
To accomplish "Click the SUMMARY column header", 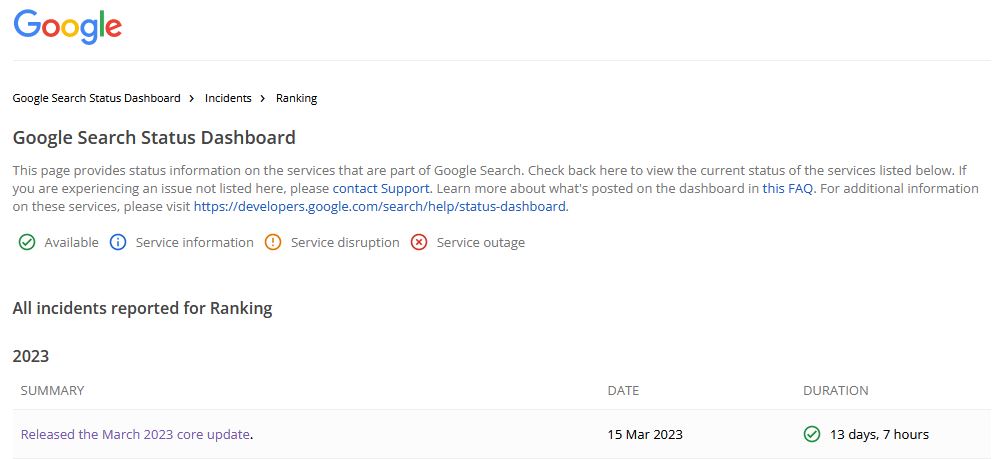I will [52, 390].
